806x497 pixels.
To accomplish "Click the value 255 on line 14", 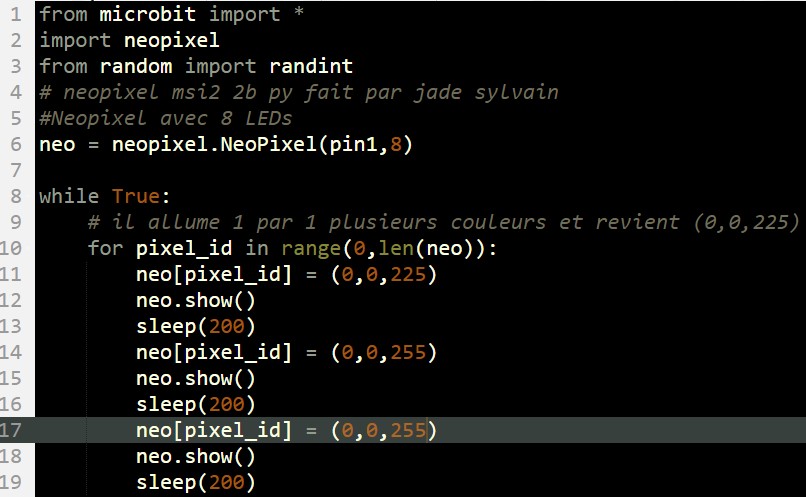I will [408, 353].
